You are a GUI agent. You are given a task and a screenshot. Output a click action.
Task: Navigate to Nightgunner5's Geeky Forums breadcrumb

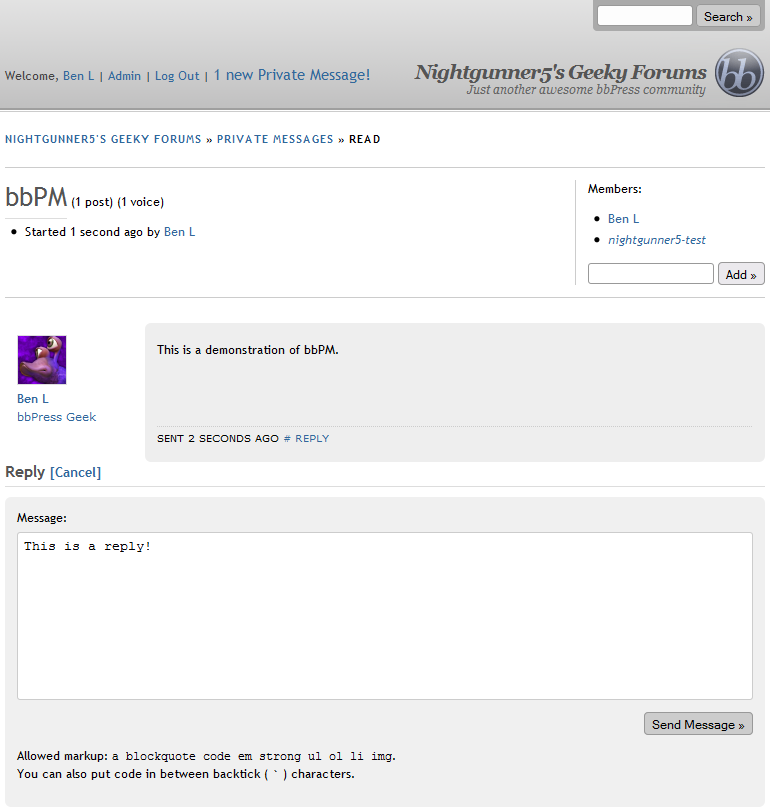(103, 139)
